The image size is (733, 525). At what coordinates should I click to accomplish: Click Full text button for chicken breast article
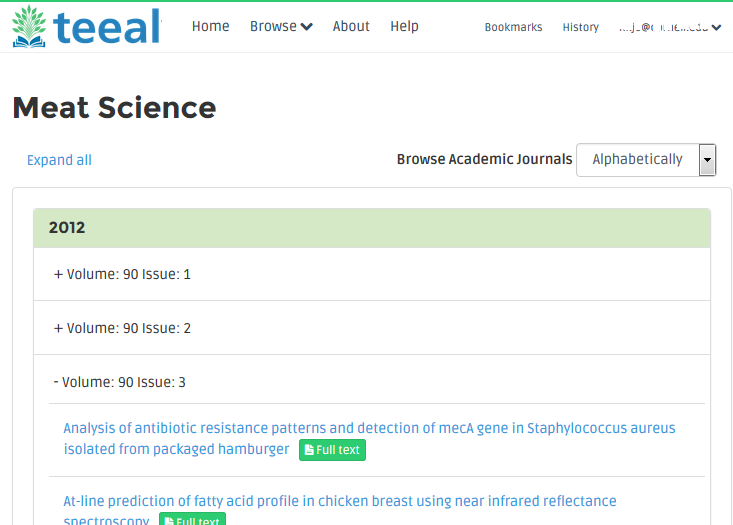pos(192,520)
